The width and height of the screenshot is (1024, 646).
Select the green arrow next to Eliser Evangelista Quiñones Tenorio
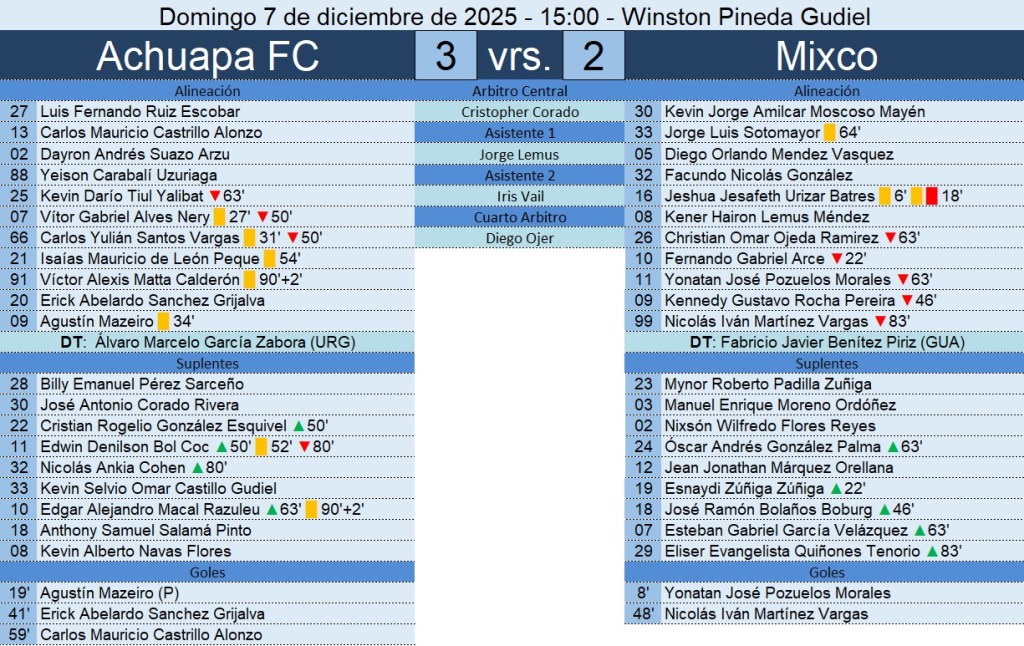click(x=932, y=552)
